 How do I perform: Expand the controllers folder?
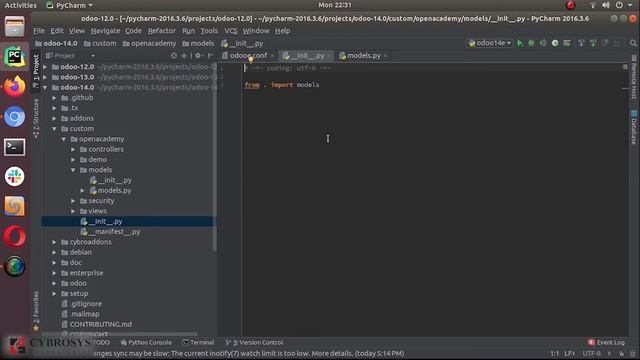[x=73, y=149]
